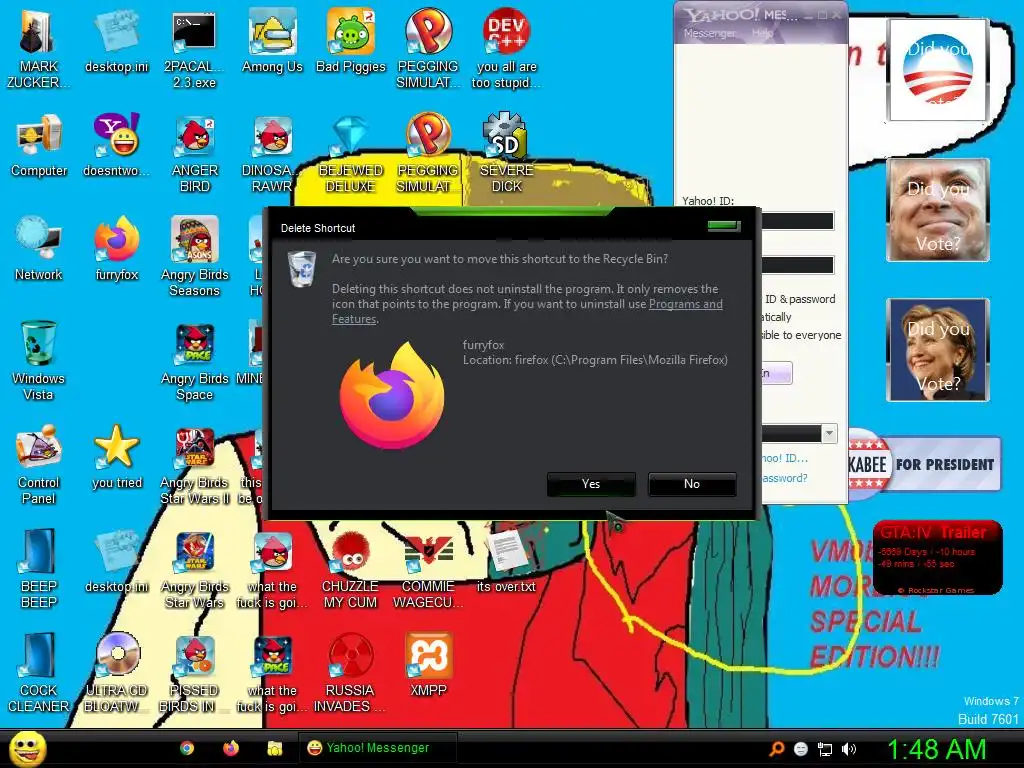The height and width of the screenshot is (768, 1024).
Task: Click the Hillary 'Did you Vote?' gadget
Action: tap(938, 349)
